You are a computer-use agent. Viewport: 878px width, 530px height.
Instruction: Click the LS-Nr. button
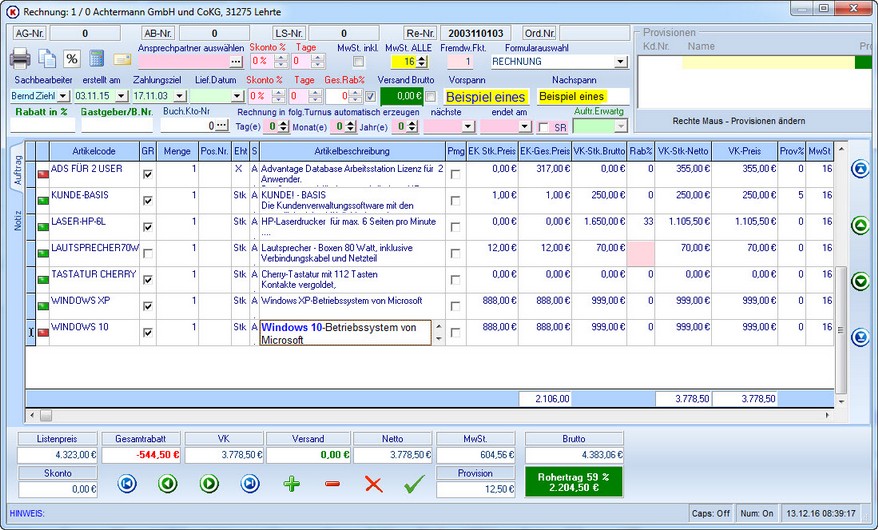point(289,33)
